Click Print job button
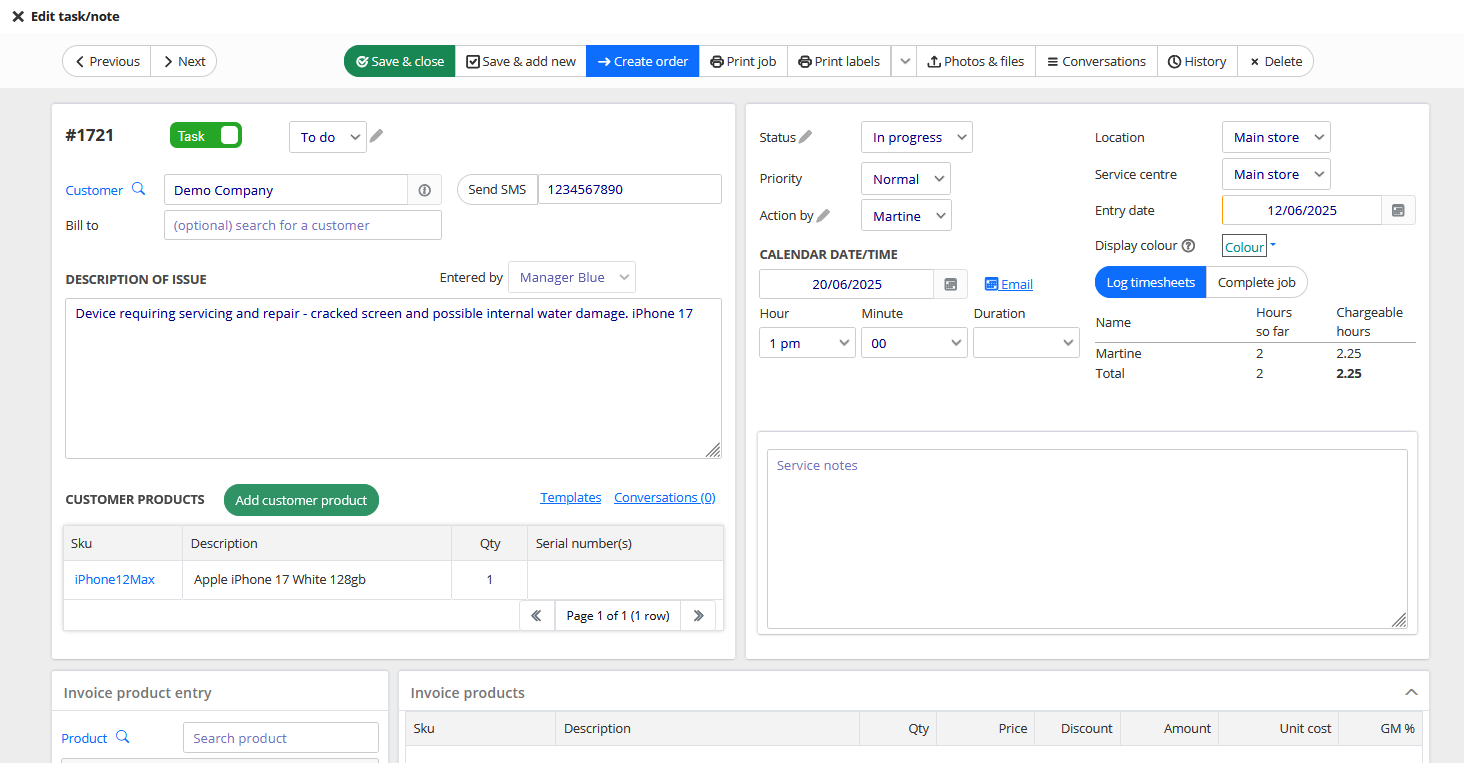The width and height of the screenshot is (1464, 763). coord(743,61)
